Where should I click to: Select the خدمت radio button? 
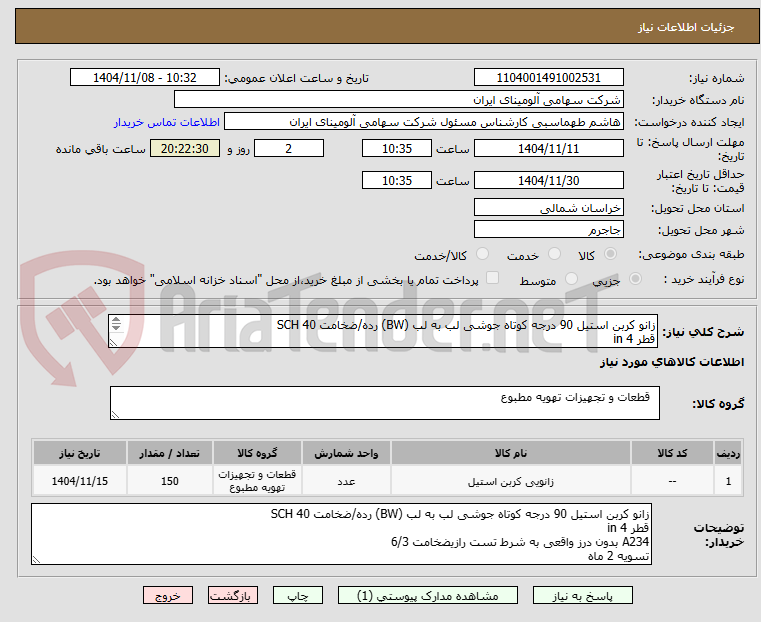554,254
